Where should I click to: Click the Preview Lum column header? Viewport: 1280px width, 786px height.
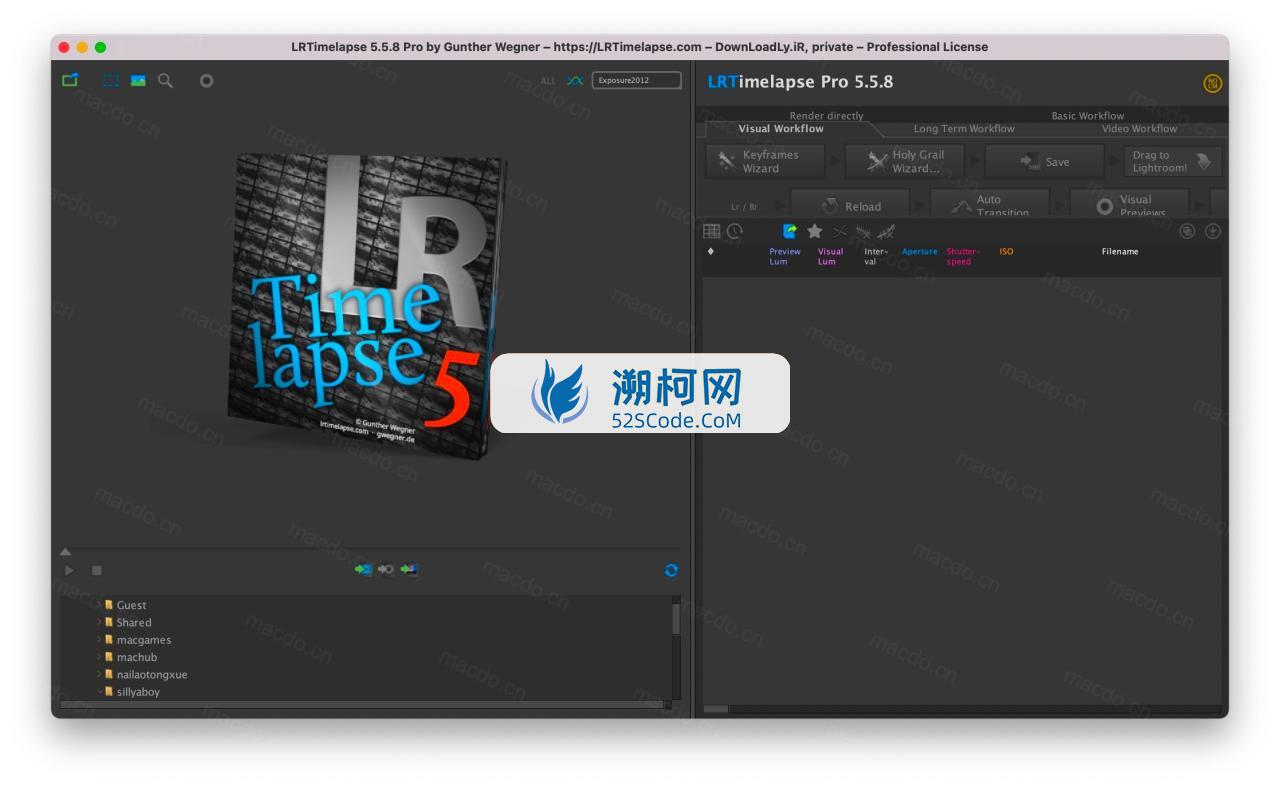(x=785, y=257)
